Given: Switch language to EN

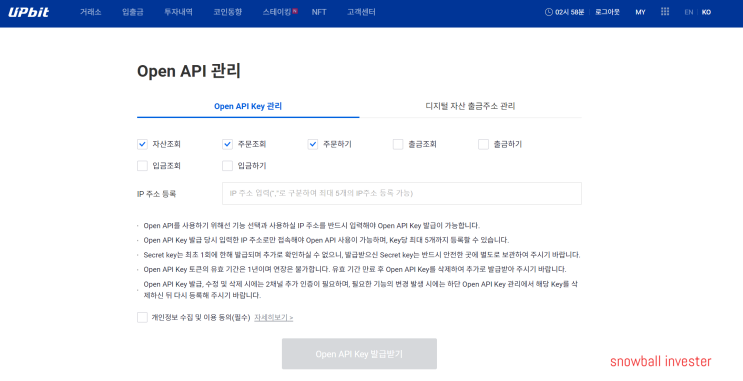Looking at the screenshot, I should [689, 12].
